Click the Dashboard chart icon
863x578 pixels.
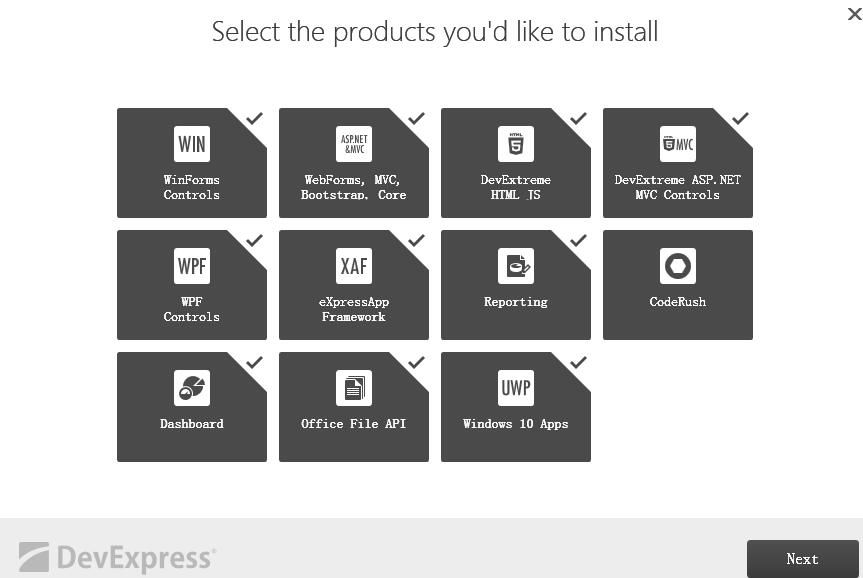pos(192,388)
